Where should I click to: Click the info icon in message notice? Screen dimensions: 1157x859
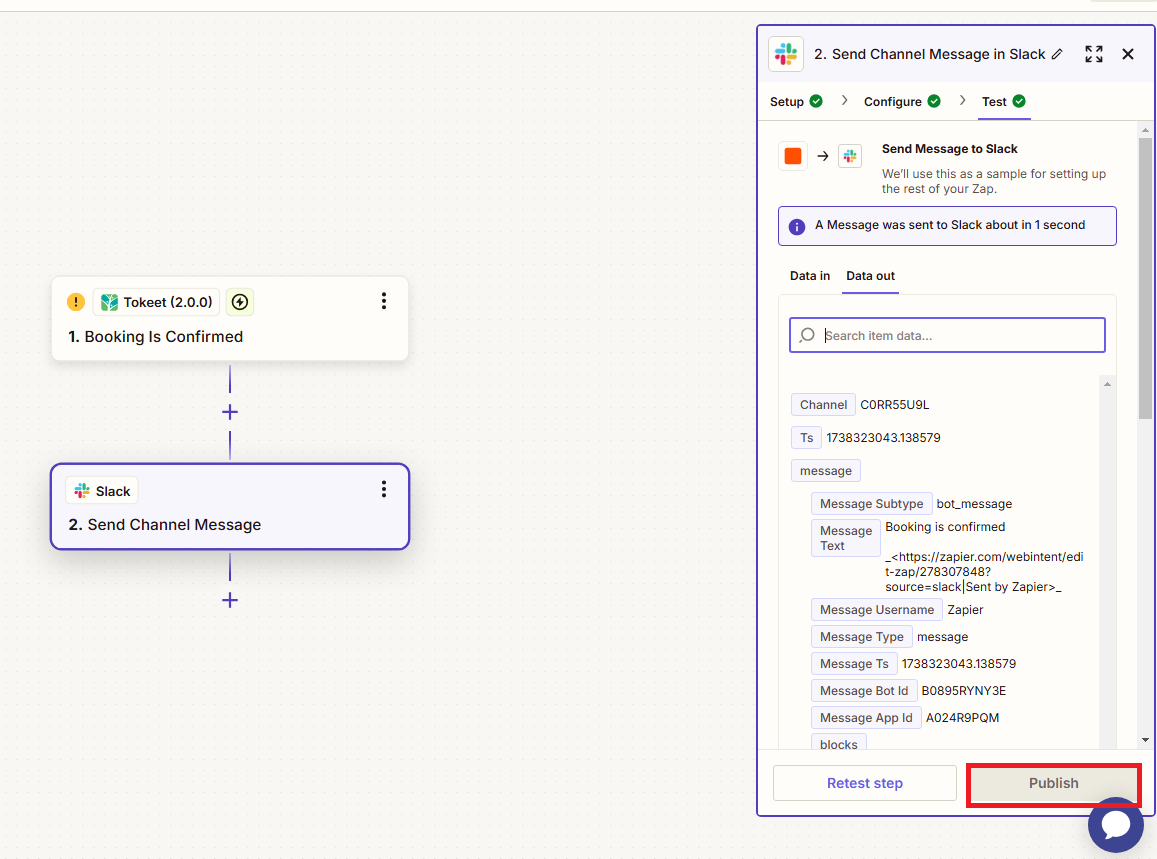797,227
